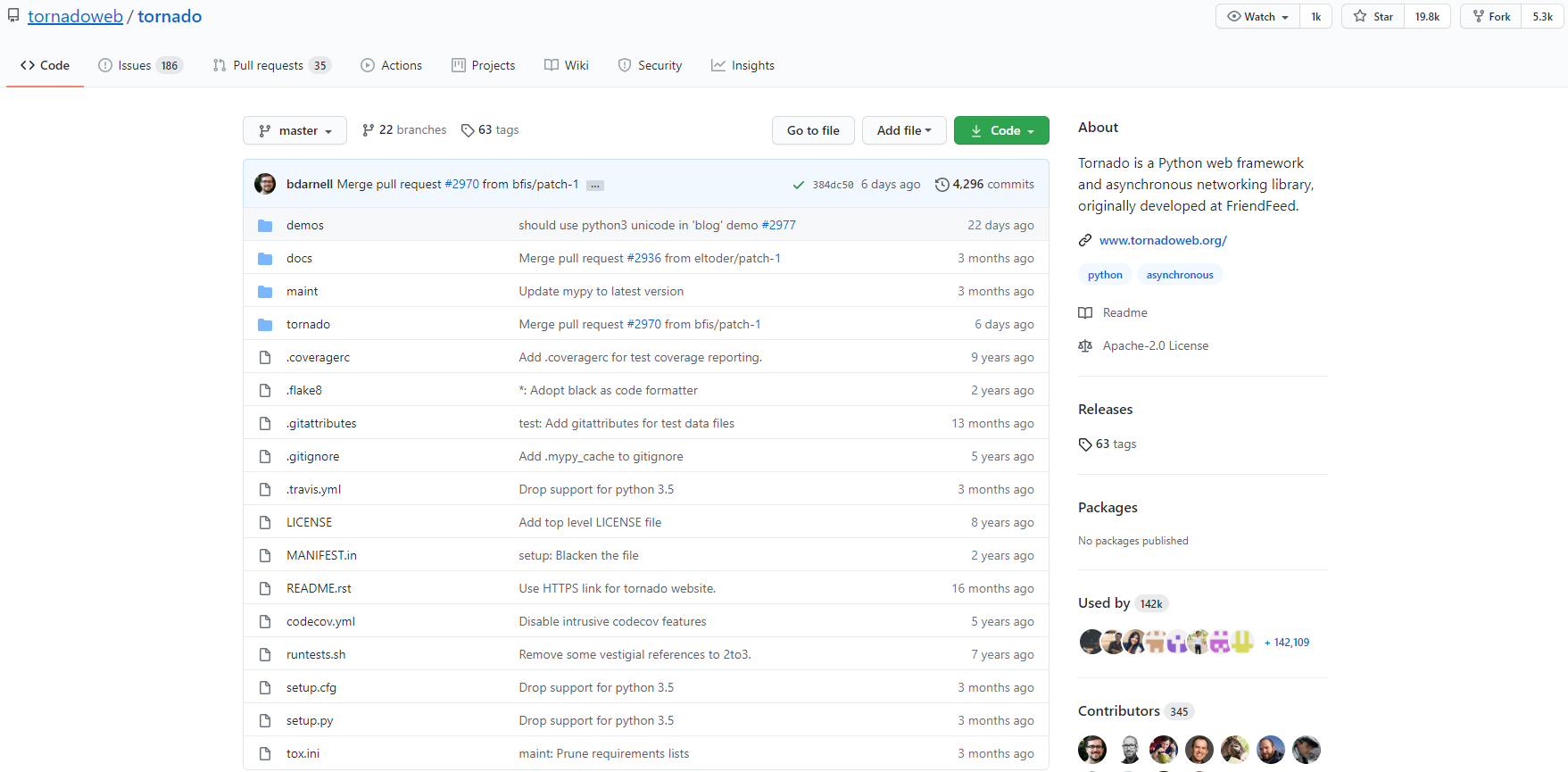Open the .travis.yml file
This screenshot has height=772, width=1568.
(x=313, y=489)
